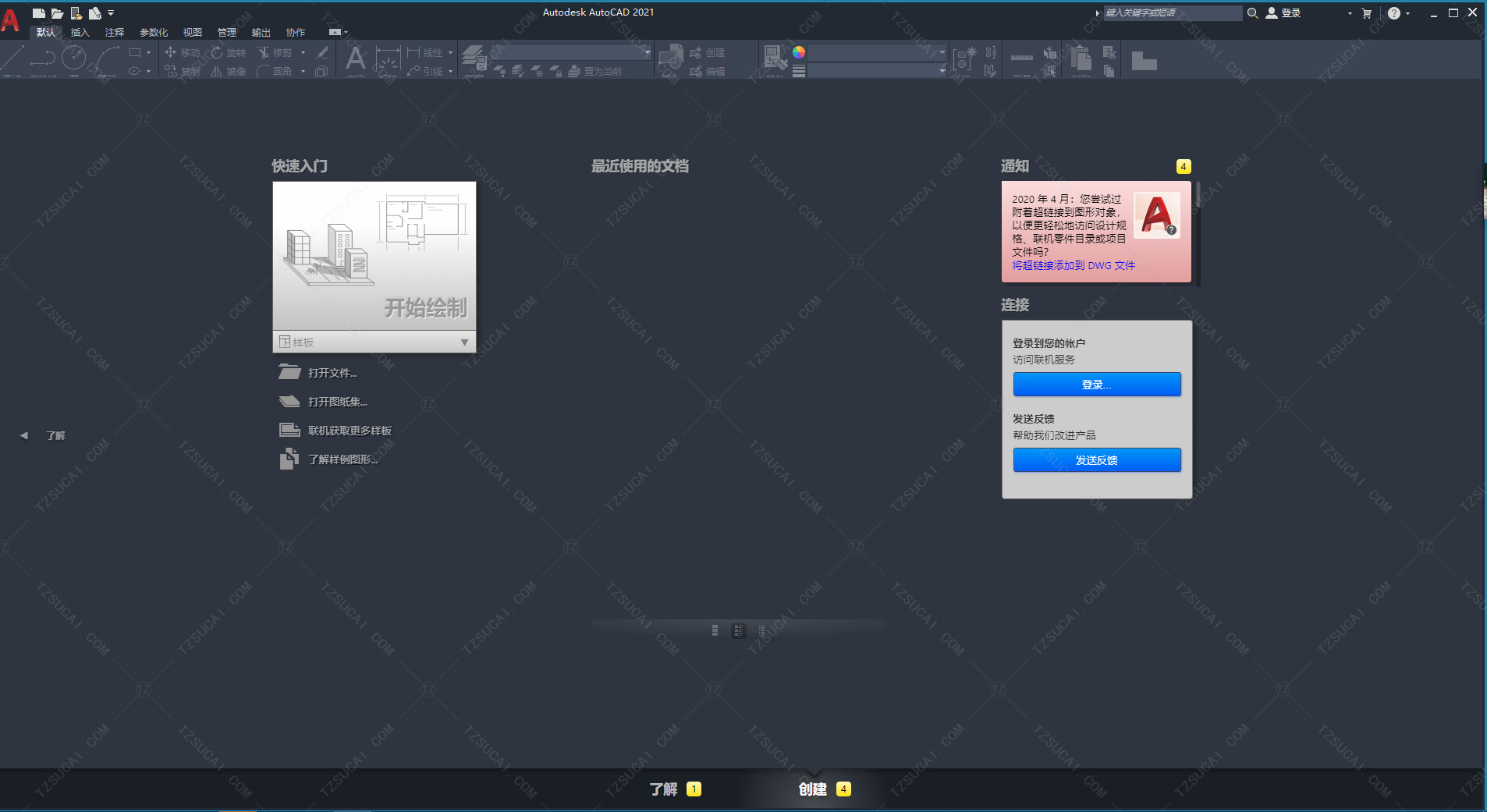Image resolution: width=1487 pixels, height=812 pixels.
Task: Select the Circle tool in ribbon
Action: coord(73,59)
